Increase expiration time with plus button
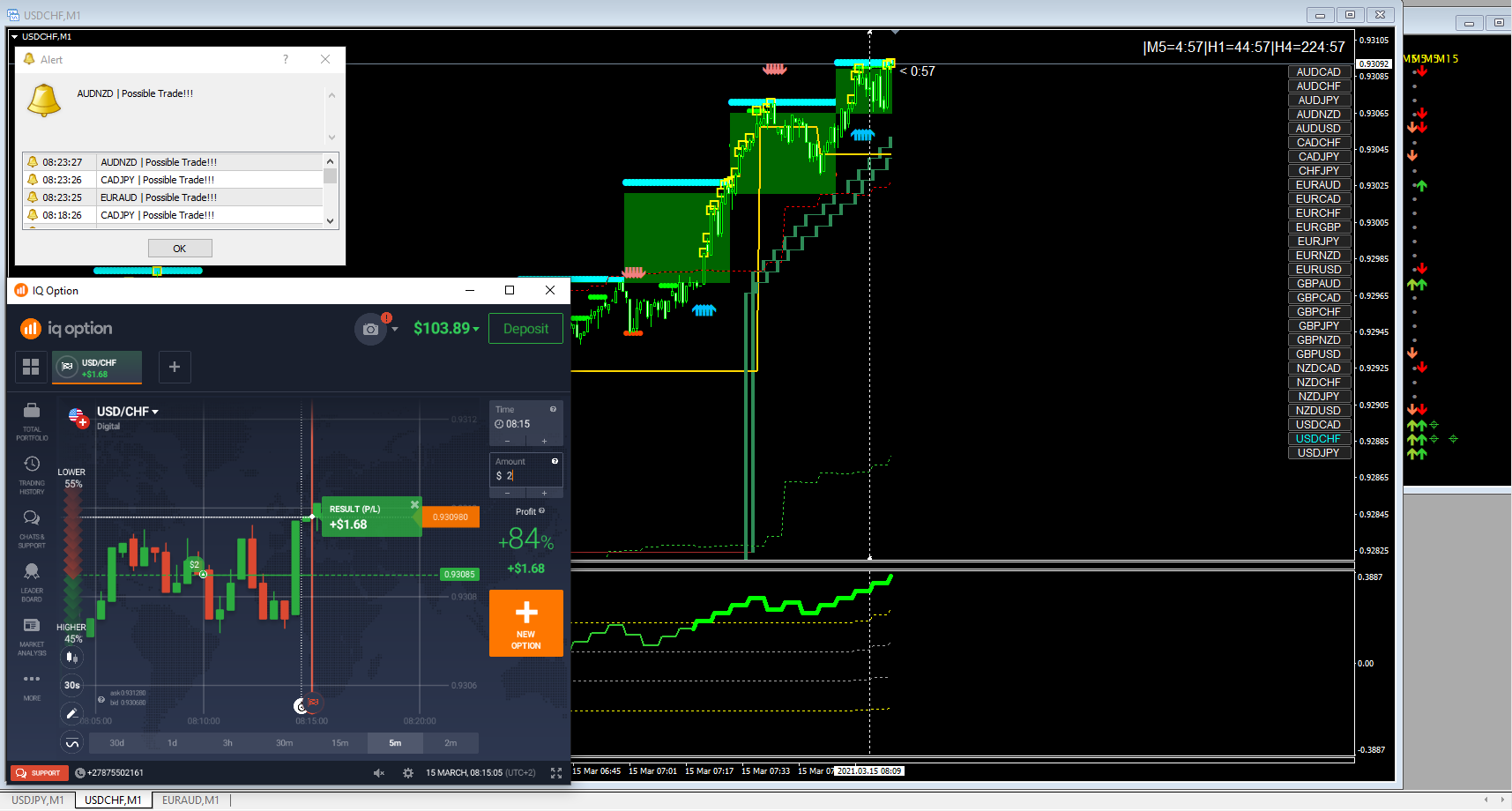Viewport: 1512px width, 811px height. coord(544,441)
